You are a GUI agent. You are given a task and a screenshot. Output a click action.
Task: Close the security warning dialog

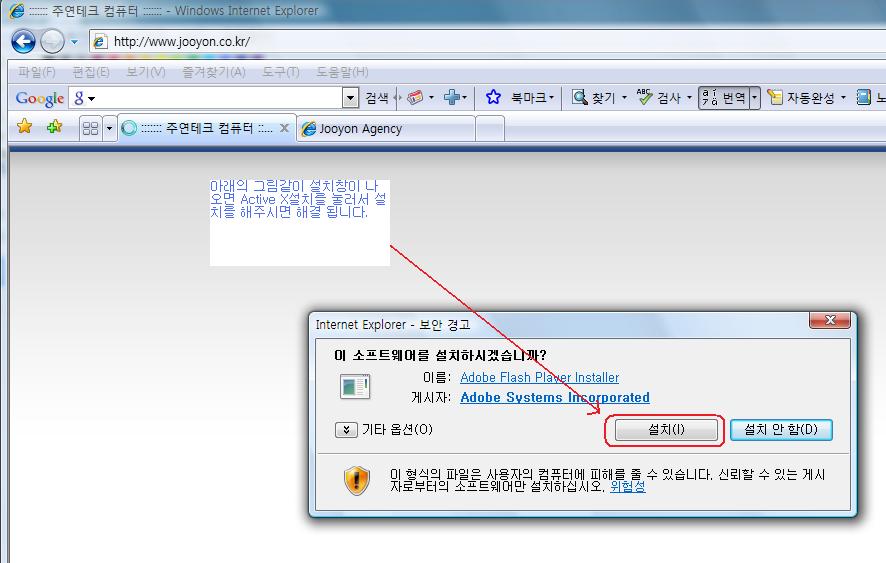click(x=830, y=320)
